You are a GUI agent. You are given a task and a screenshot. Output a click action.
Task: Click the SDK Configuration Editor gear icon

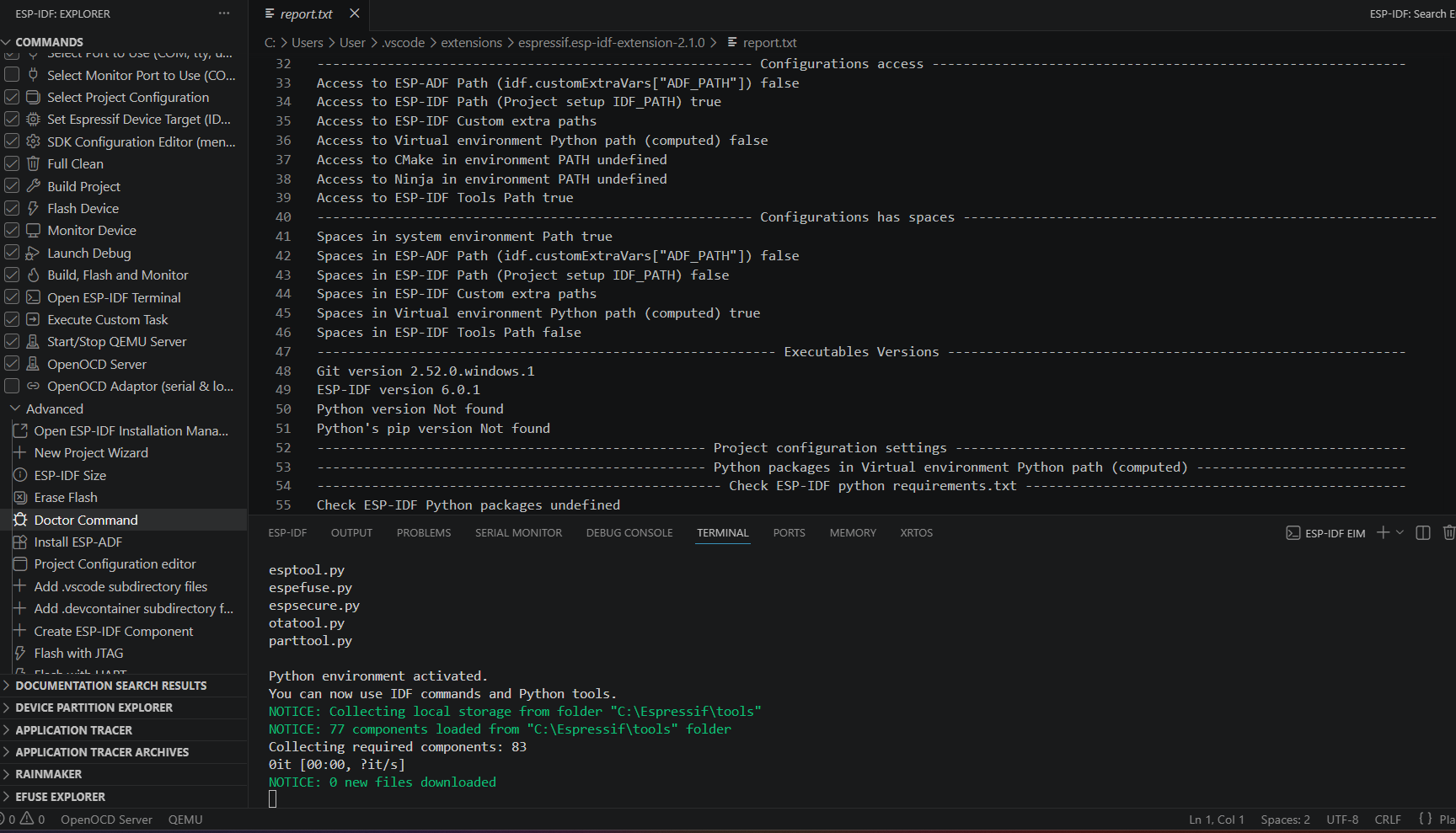click(x=33, y=142)
